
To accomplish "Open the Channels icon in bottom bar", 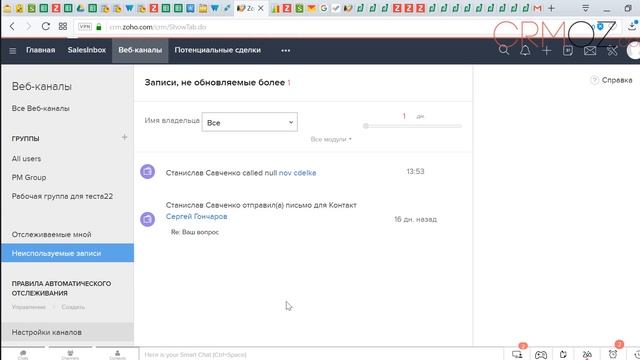I will pyautogui.click(x=70, y=354).
